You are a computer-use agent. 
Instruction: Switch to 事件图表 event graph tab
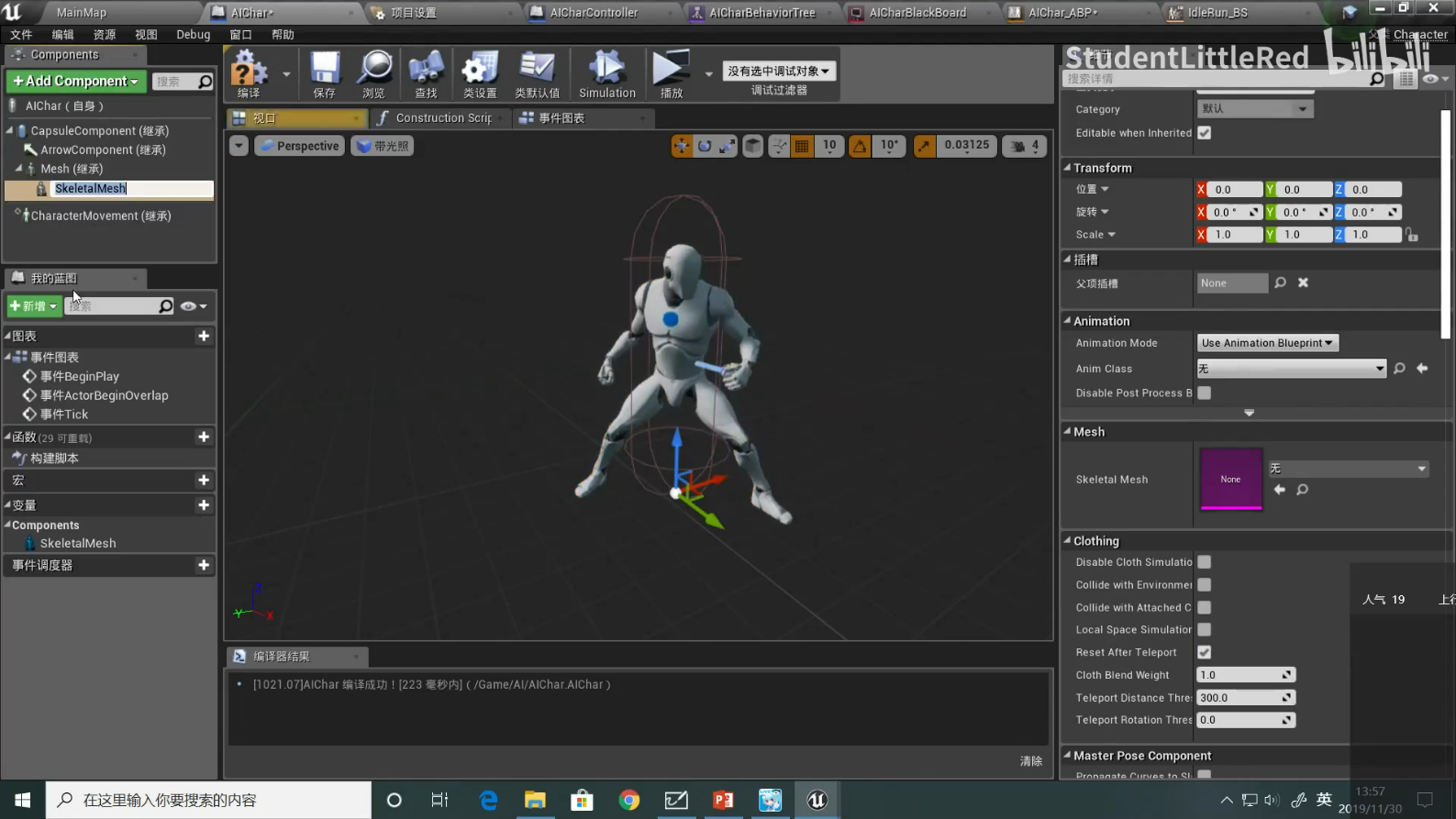click(561, 118)
